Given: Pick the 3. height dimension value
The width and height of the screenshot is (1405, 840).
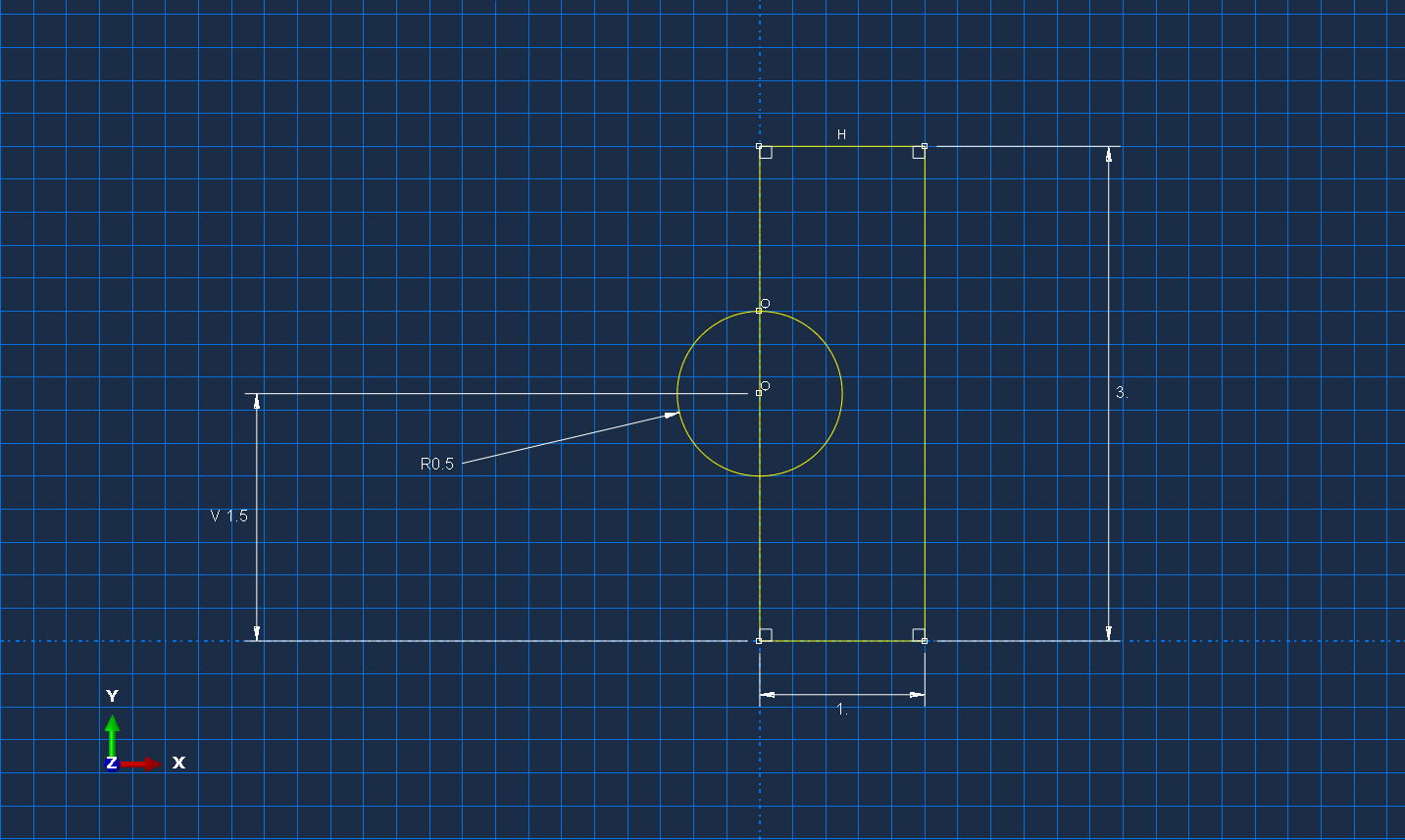Looking at the screenshot, I should point(1122,392).
